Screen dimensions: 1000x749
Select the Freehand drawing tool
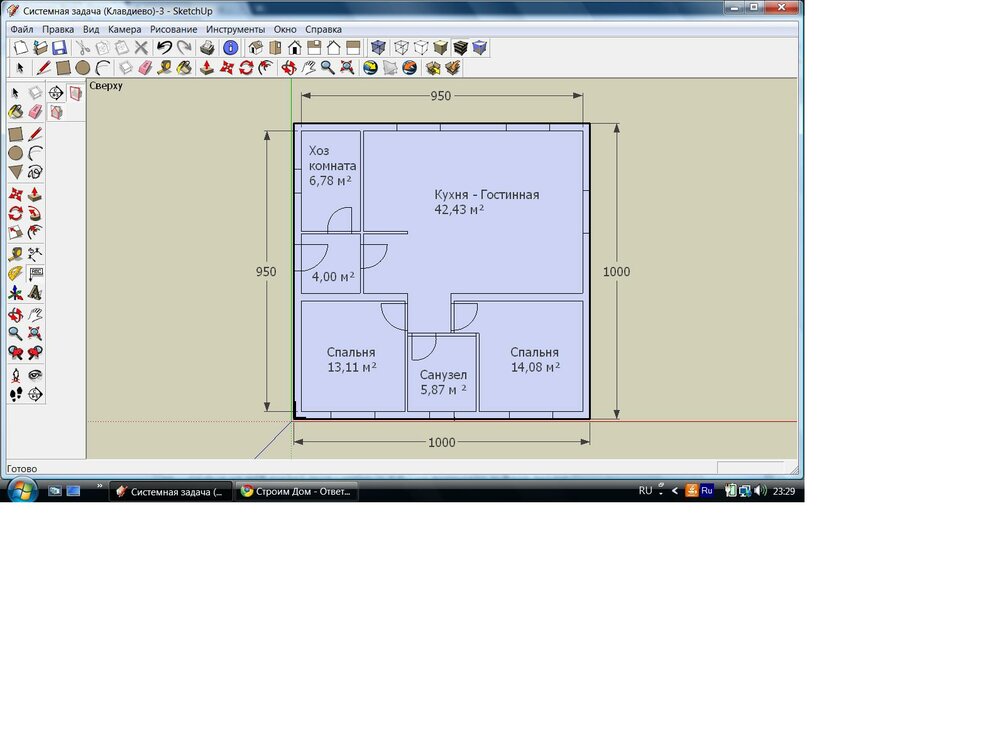(x=35, y=172)
